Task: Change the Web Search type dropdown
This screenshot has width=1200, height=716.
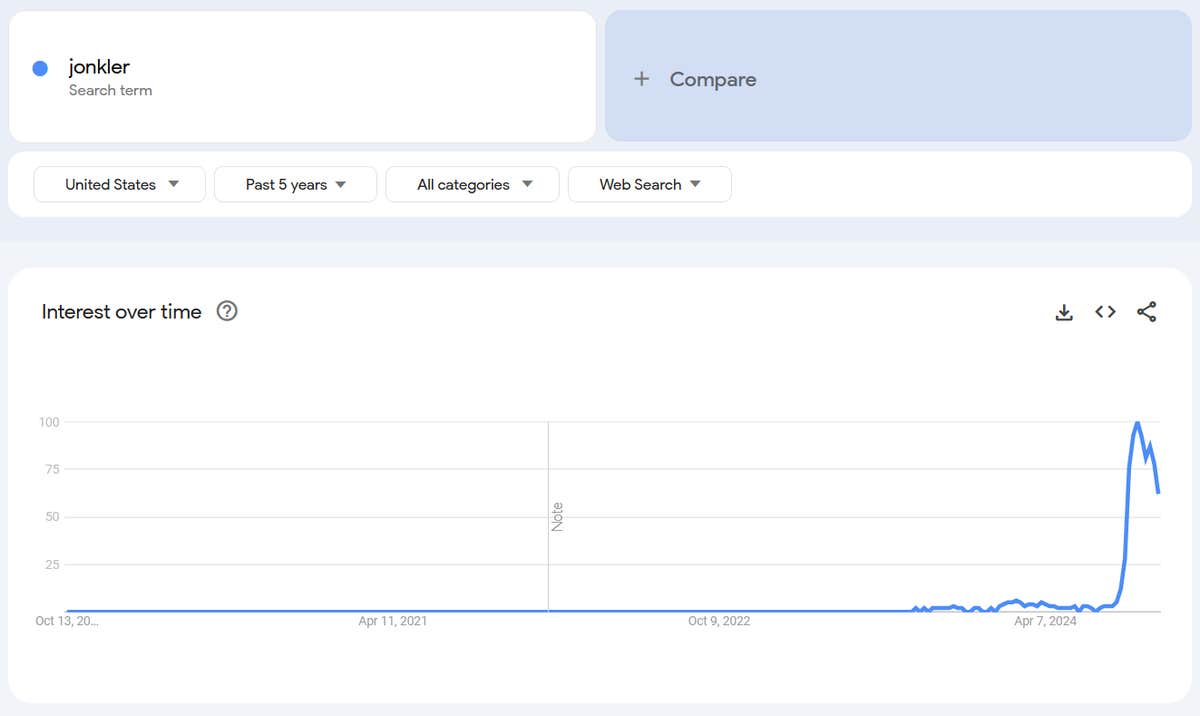Action: (x=649, y=184)
